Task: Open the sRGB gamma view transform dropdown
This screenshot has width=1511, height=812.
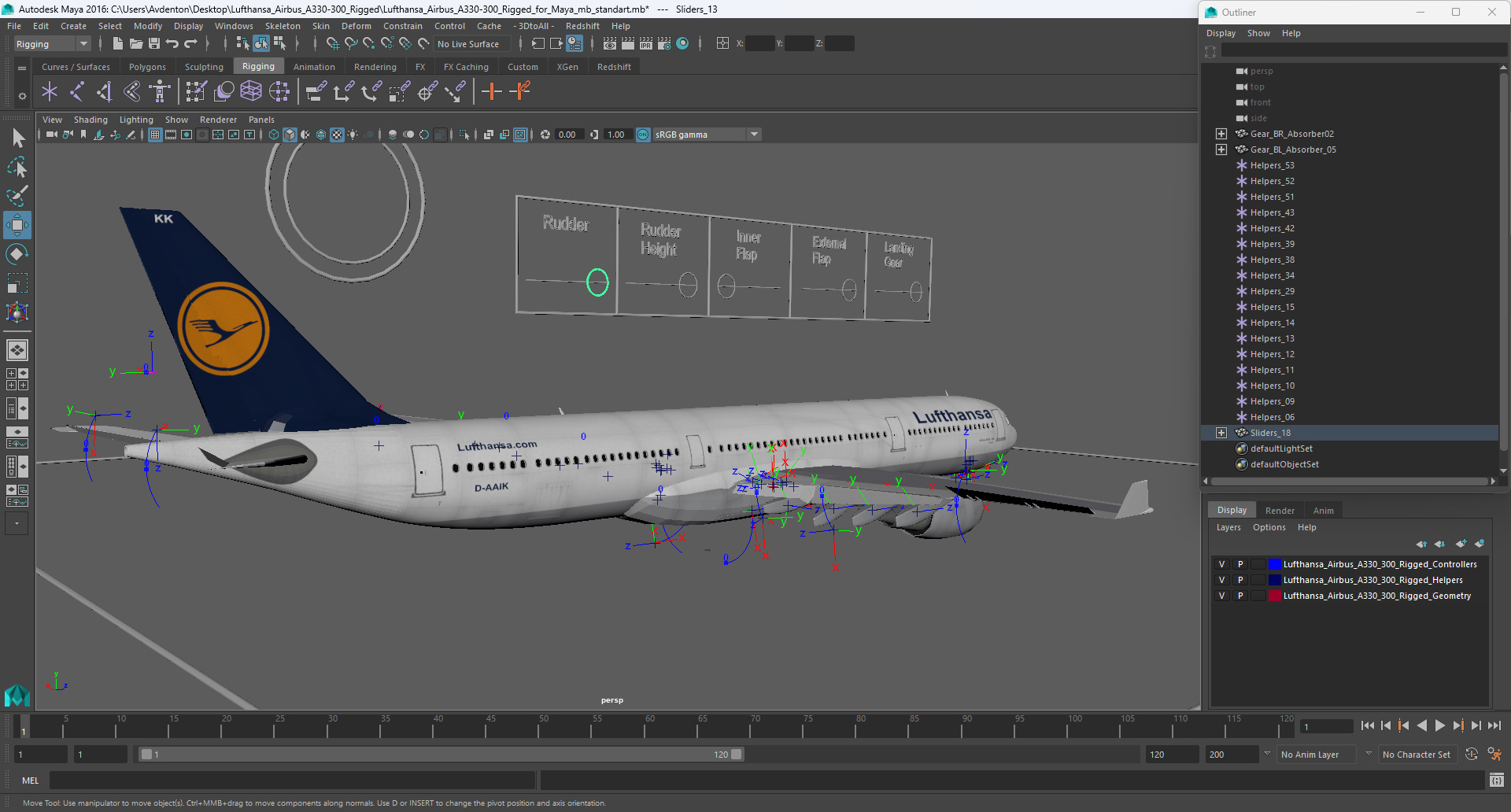Action: (x=707, y=135)
